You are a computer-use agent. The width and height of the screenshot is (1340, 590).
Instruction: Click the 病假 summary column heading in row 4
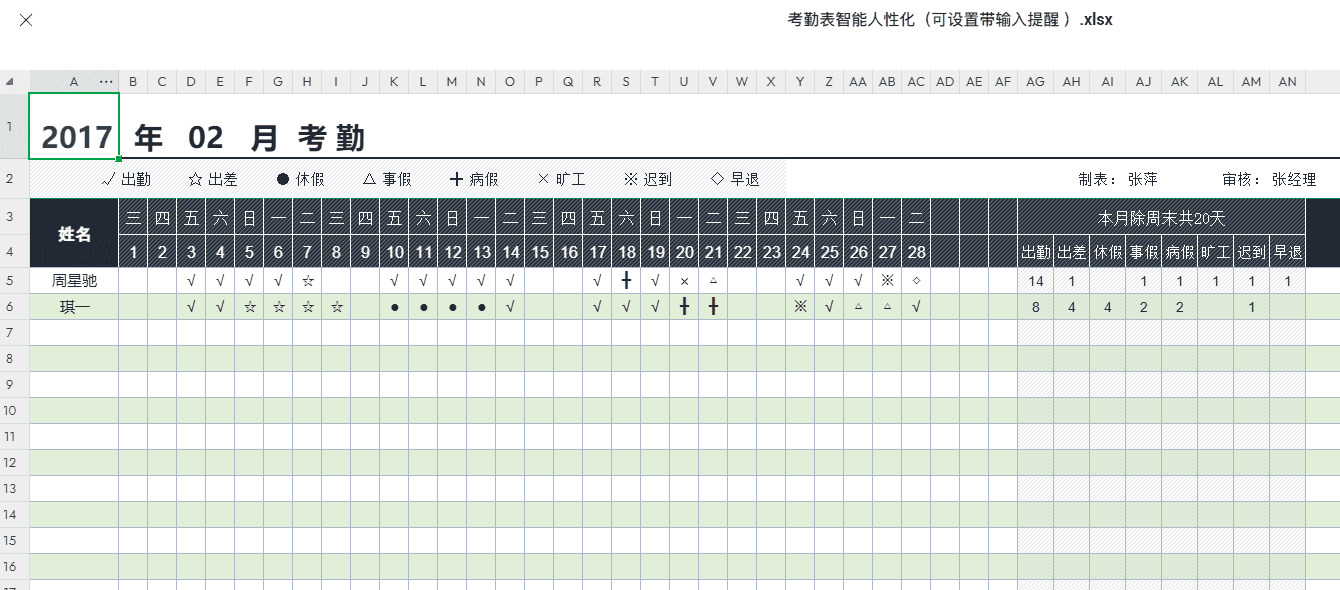pos(1180,252)
